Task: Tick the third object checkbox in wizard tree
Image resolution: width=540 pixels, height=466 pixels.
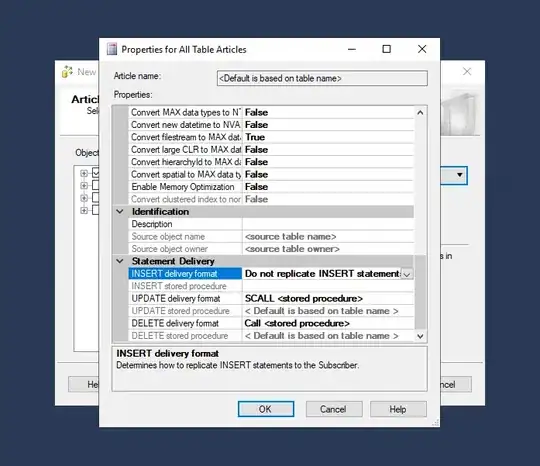Action: pos(95,197)
